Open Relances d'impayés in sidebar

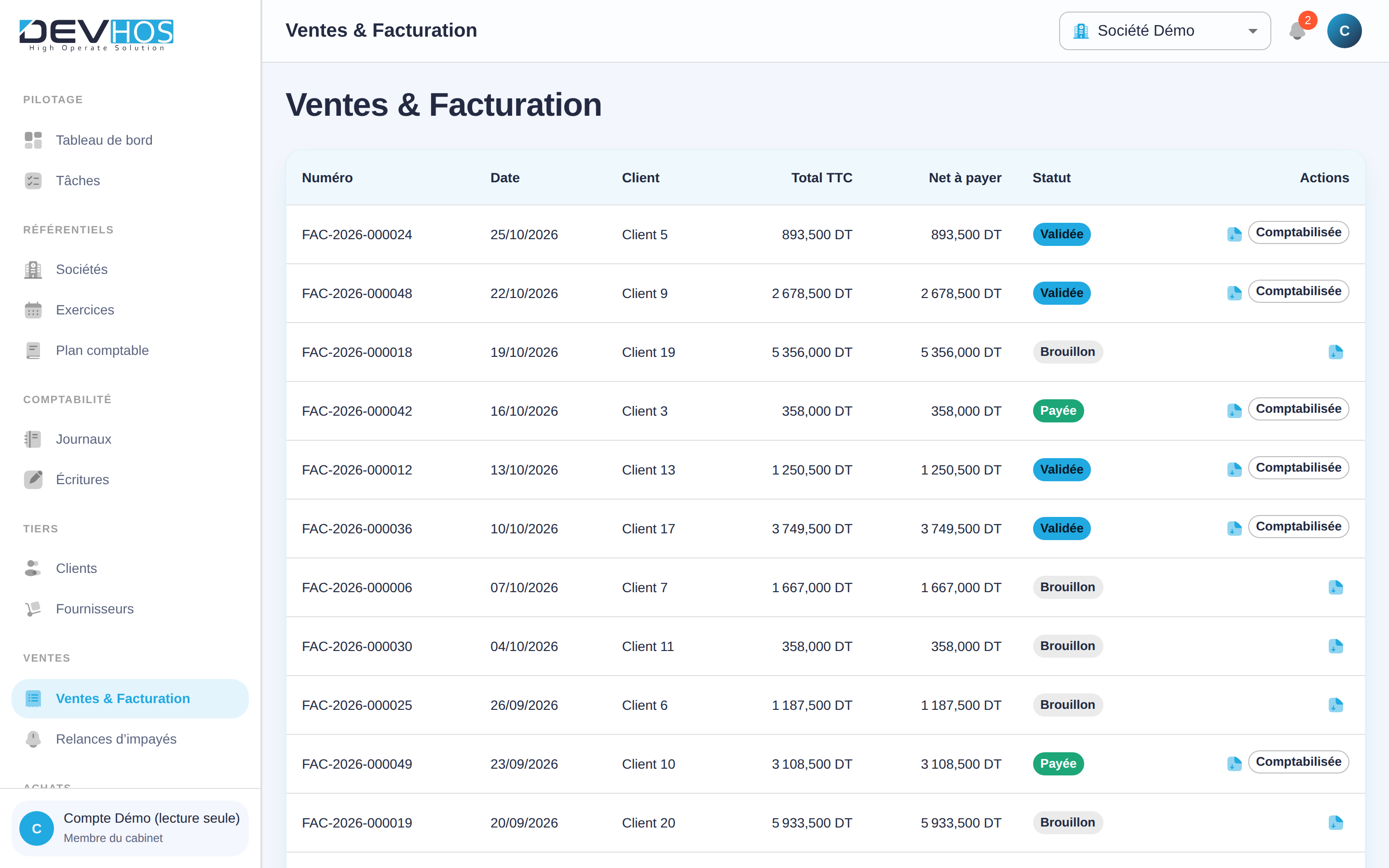(130, 739)
